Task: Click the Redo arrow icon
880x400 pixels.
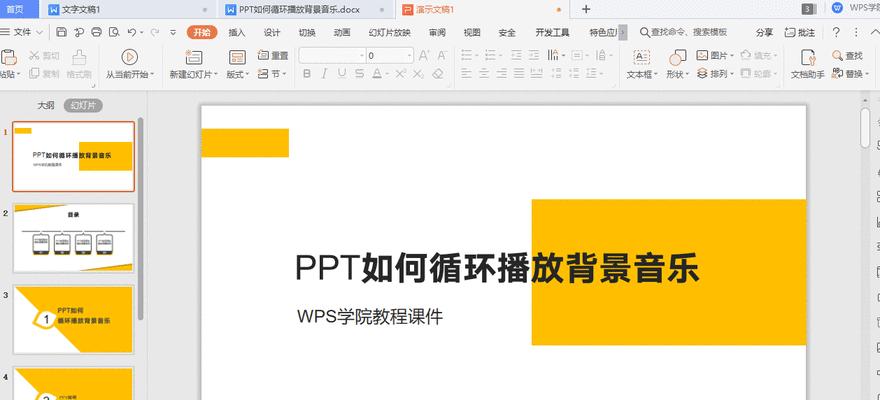Action: [x=154, y=33]
